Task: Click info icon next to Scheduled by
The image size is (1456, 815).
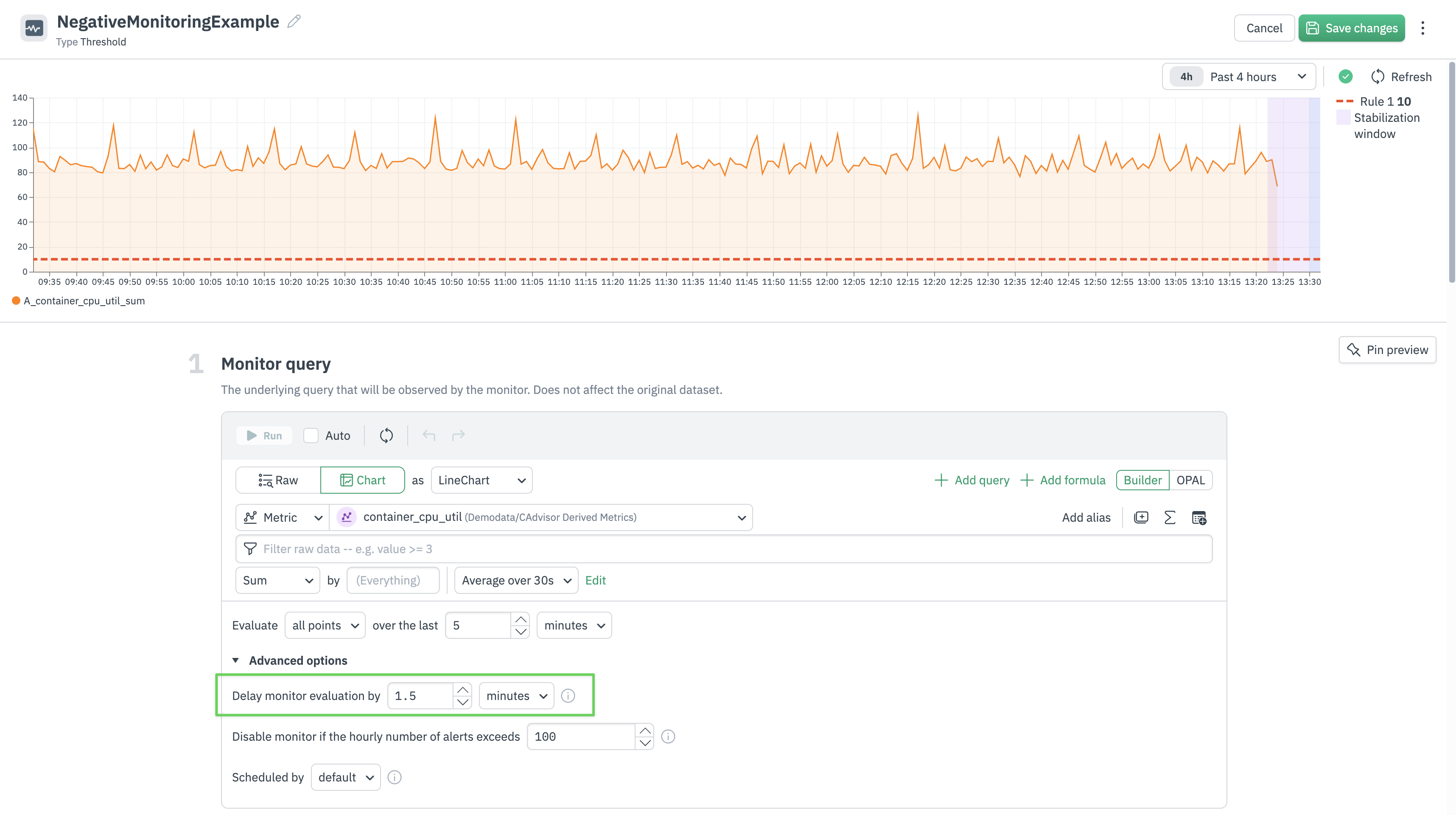Action: pos(395,777)
